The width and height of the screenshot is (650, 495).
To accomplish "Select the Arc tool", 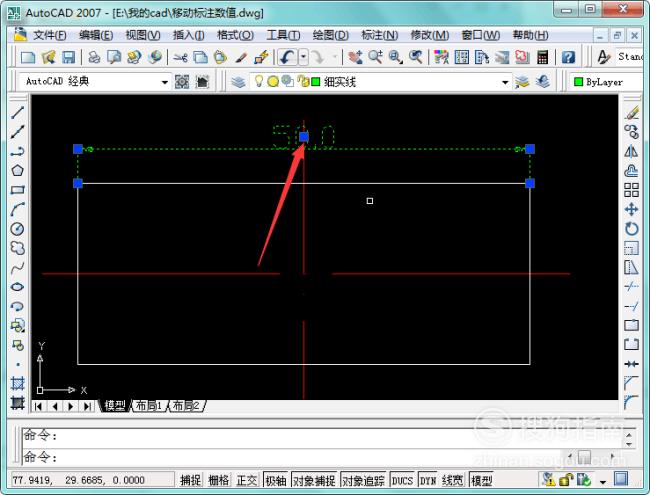I will tap(17, 209).
